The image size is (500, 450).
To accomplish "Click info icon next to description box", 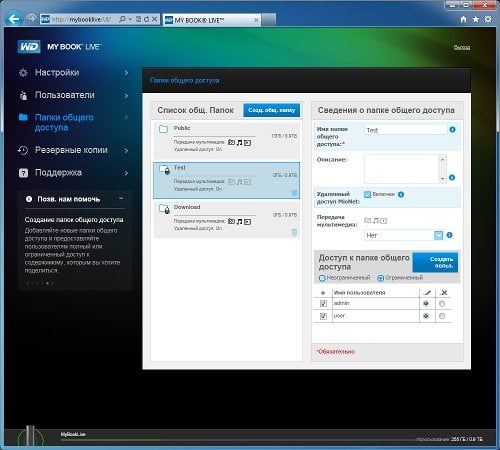I will (452, 177).
